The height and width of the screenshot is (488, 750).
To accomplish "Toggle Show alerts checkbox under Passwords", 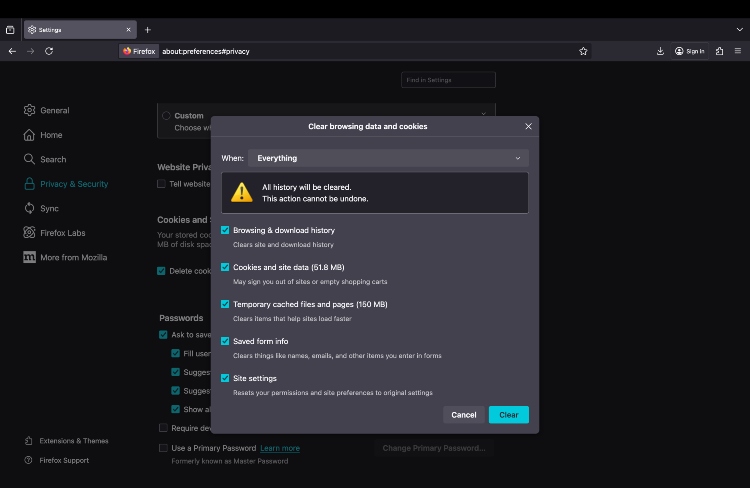I will pyautogui.click(x=176, y=409).
